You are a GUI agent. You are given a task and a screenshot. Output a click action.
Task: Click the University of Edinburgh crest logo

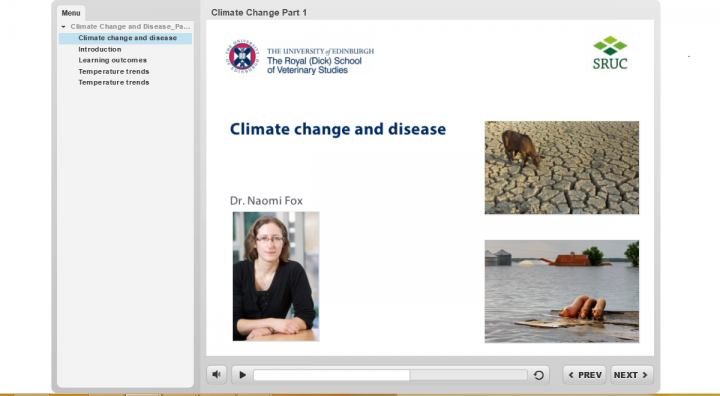[x=242, y=57]
